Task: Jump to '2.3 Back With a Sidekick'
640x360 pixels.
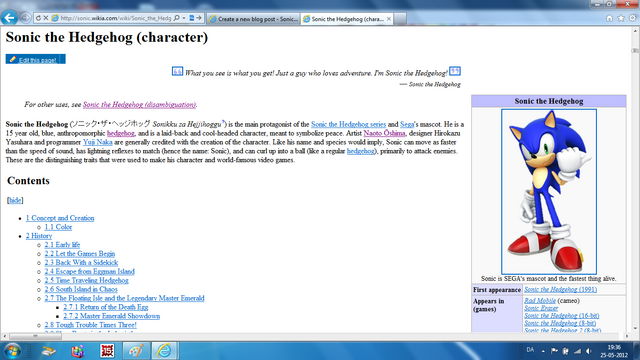Action: point(81,262)
